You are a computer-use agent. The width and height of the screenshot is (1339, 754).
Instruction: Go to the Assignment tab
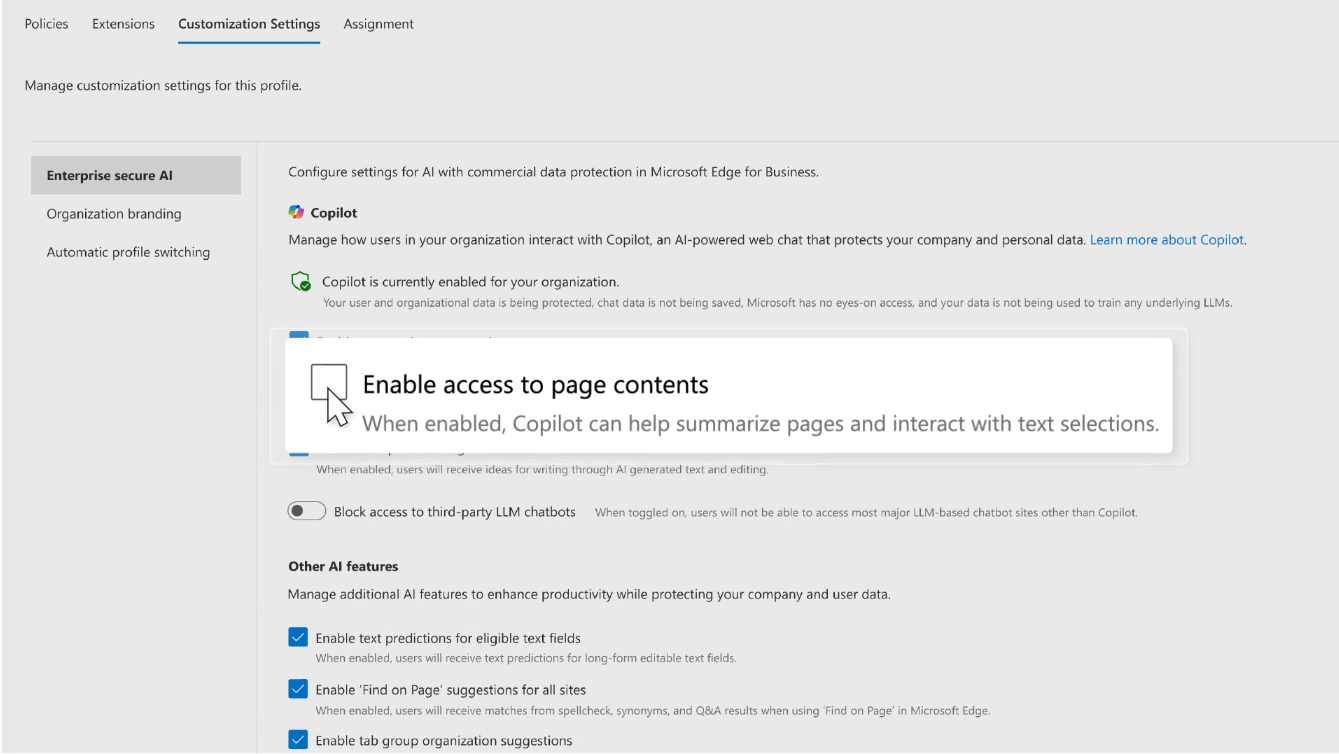(378, 24)
